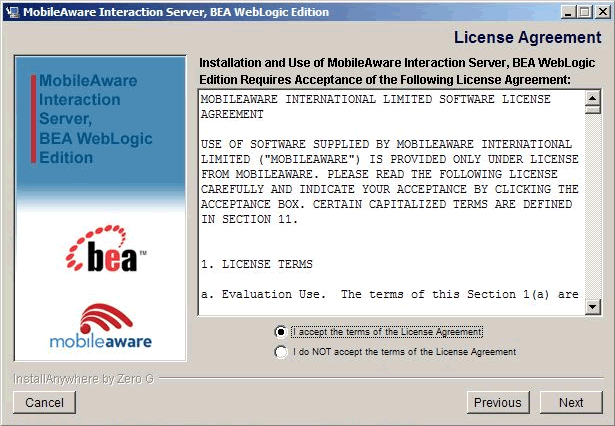The image size is (615, 426).
Task: Click '1. LICENSE TERMS' heading text
Action: click(x=257, y=264)
